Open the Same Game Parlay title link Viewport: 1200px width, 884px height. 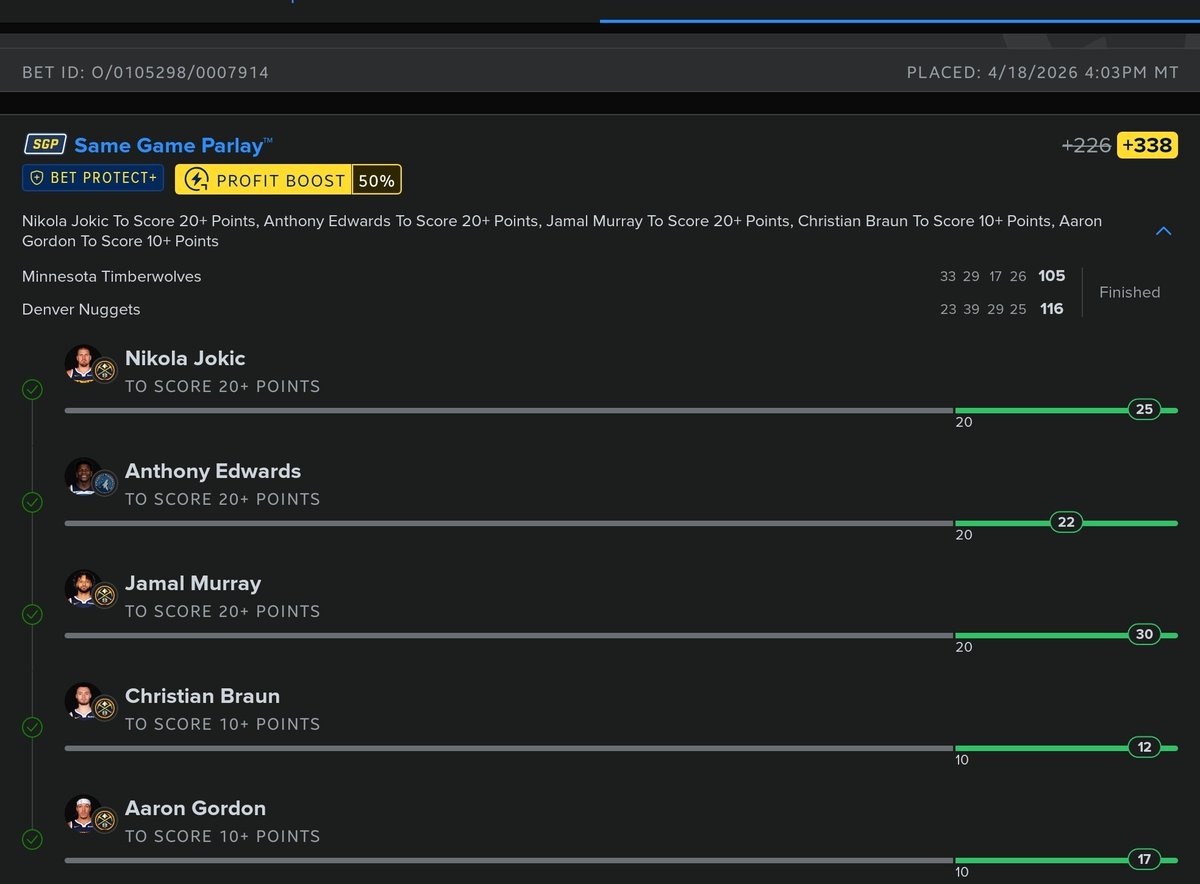pos(173,146)
